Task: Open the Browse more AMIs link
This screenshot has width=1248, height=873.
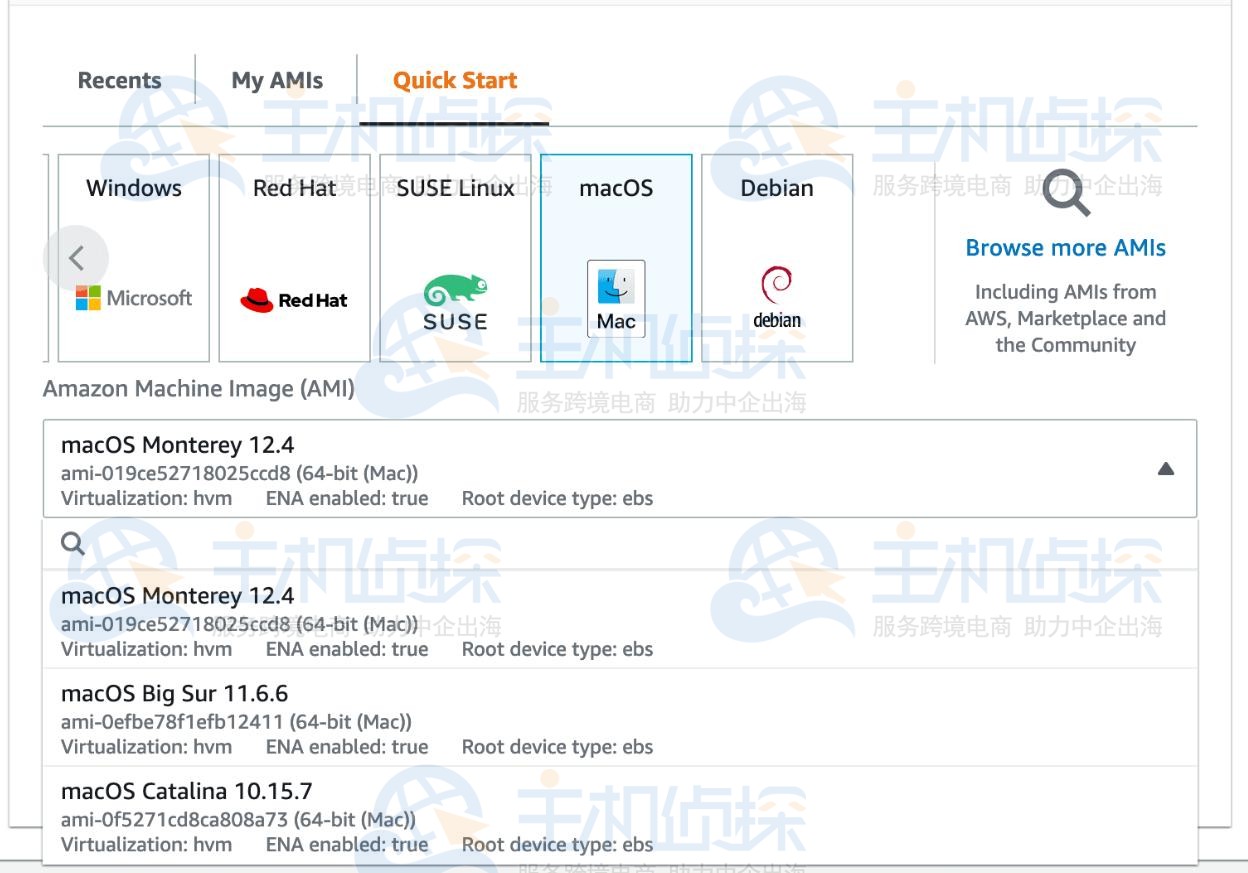Action: [1065, 248]
